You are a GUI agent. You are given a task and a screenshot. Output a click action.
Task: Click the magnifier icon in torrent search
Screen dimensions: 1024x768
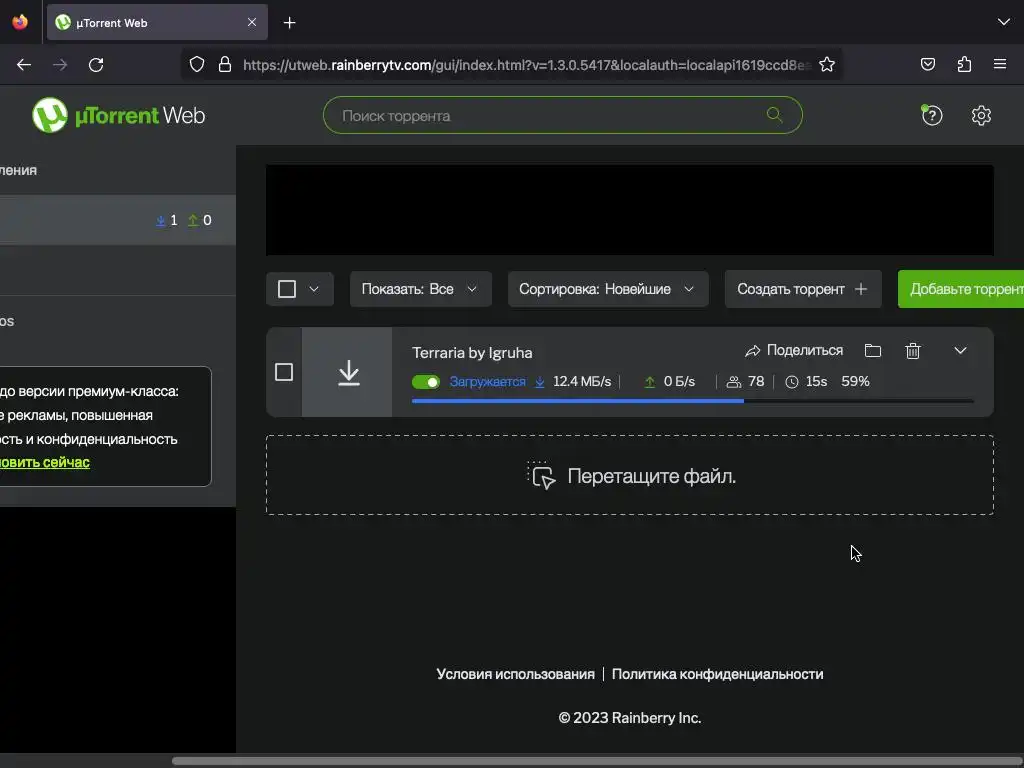coord(775,115)
